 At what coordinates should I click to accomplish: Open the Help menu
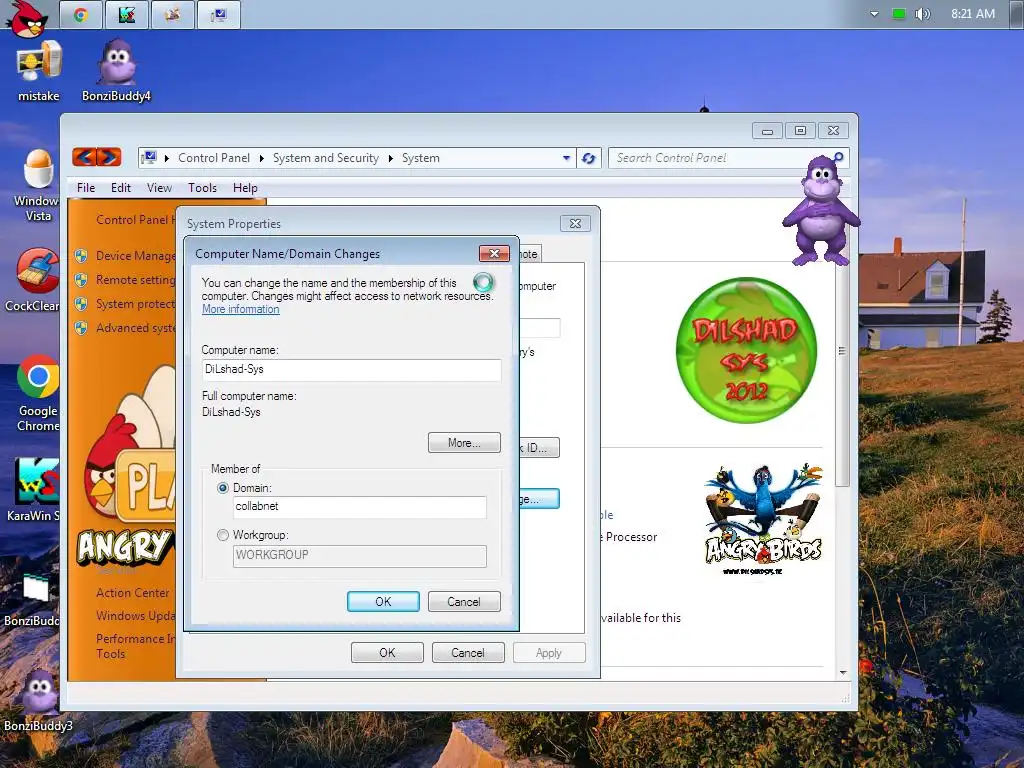(245, 188)
